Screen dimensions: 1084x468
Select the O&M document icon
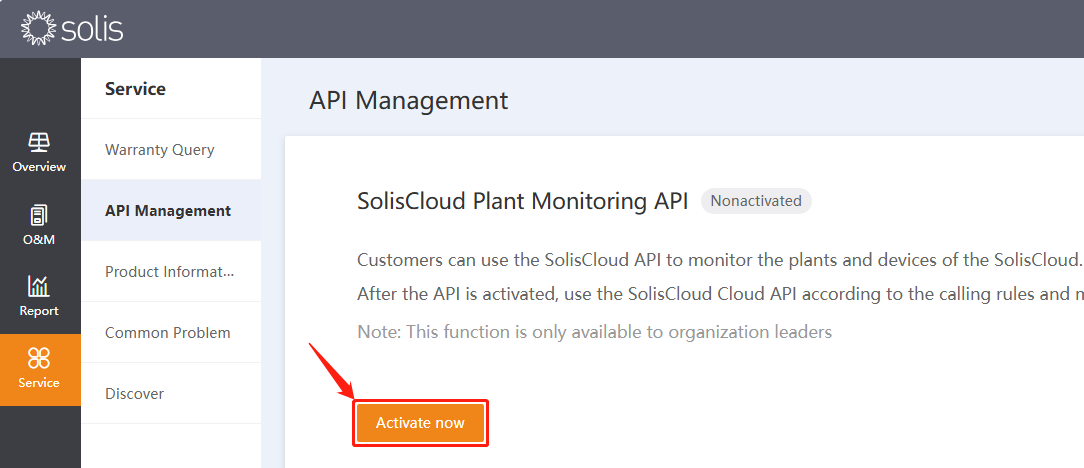(39, 215)
